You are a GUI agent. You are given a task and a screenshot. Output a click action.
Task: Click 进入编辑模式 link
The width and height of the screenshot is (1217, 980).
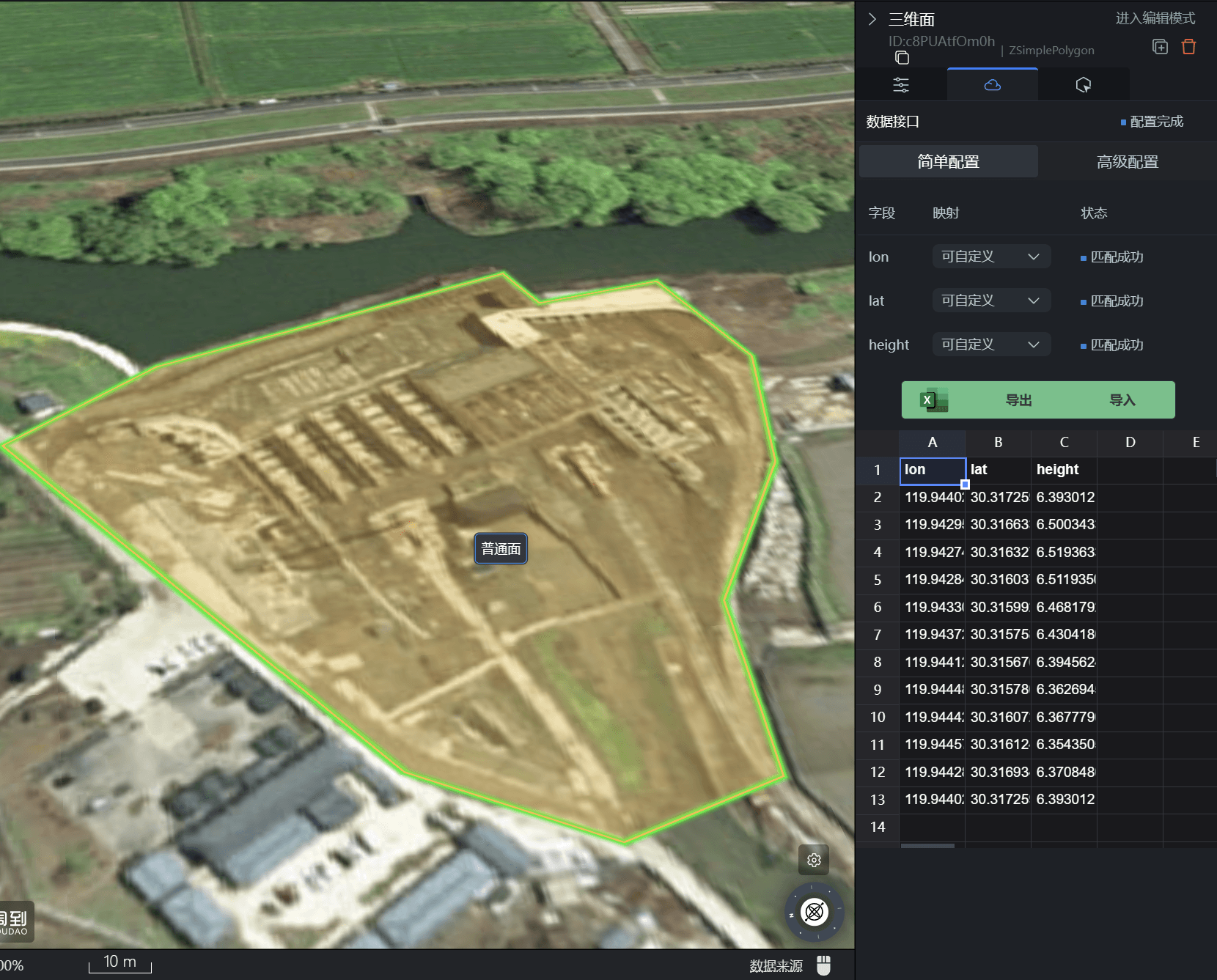(1155, 18)
